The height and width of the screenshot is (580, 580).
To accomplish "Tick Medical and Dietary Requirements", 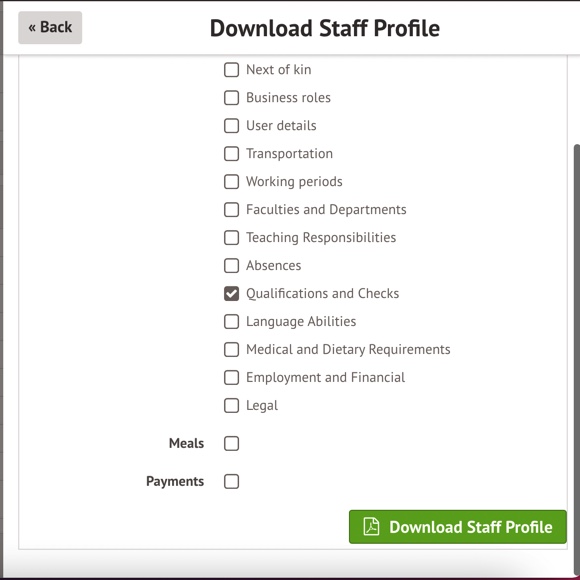I will coord(232,350).
